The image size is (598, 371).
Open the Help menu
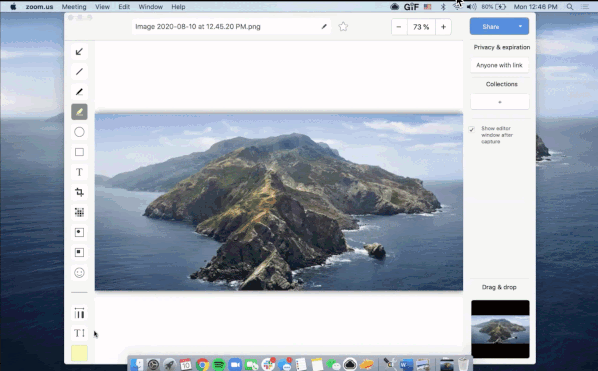[178, 6]
